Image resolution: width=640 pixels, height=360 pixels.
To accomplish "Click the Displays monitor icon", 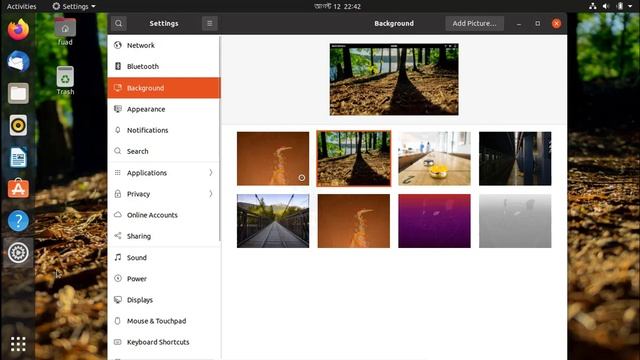I will click(x=118, y=300).
